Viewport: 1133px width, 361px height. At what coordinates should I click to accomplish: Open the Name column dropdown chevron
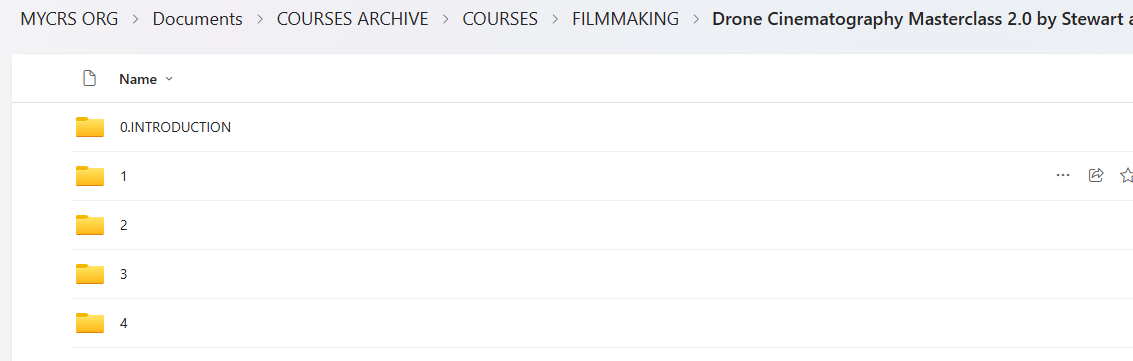click(x=169, y=79)
